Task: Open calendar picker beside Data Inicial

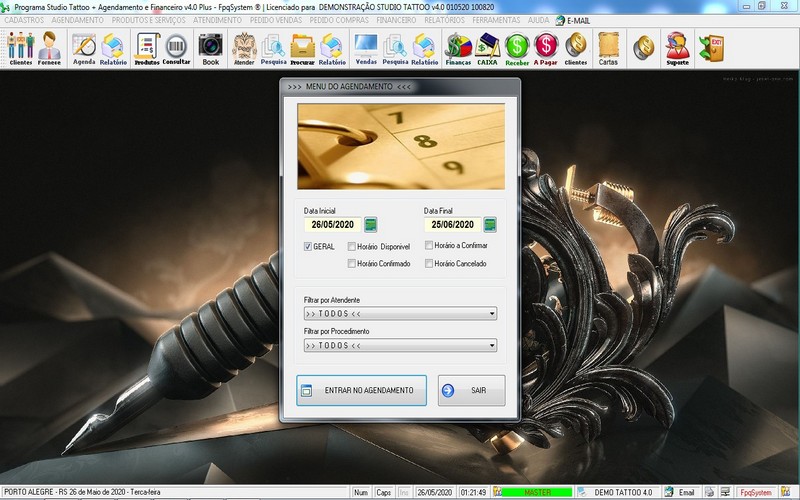Action: pyautogui.click(x=371, y=225)
